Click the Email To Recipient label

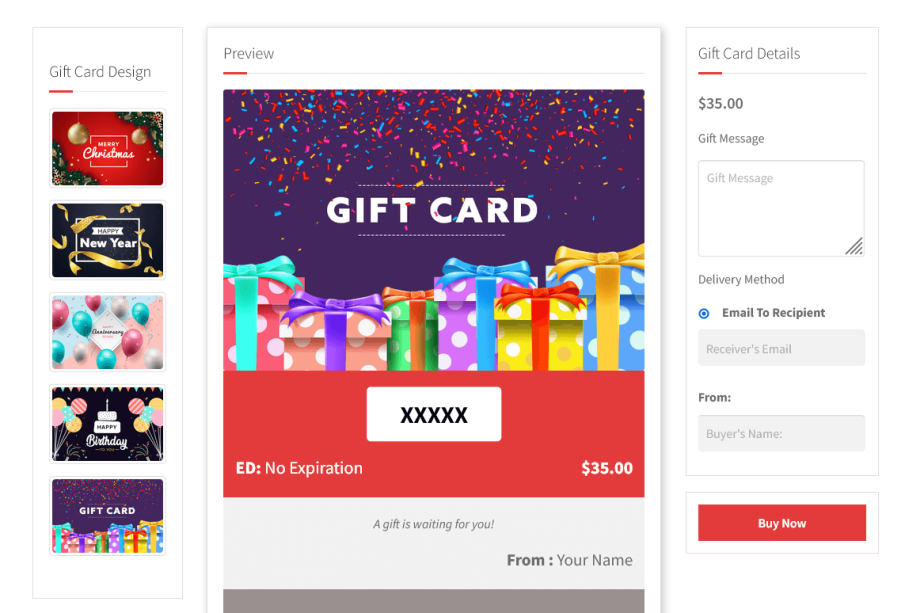pyautogui.click(x=773, y=313)
